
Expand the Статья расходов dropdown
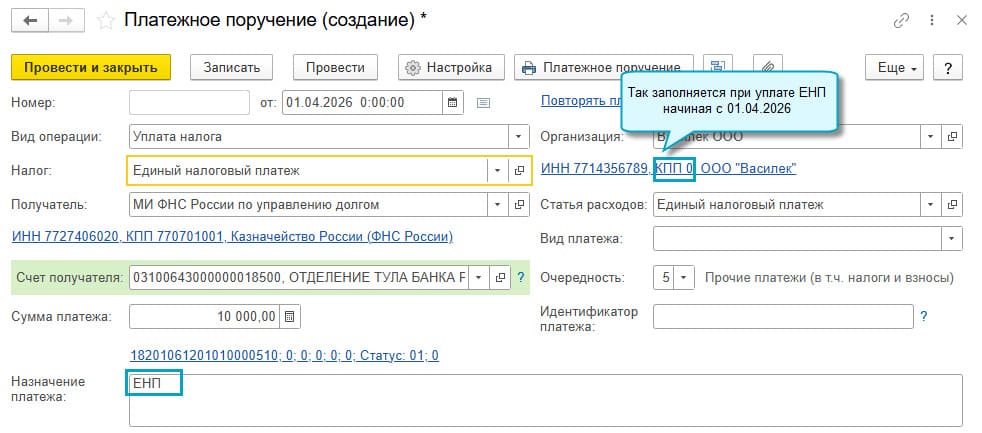(x=930, y=205)
